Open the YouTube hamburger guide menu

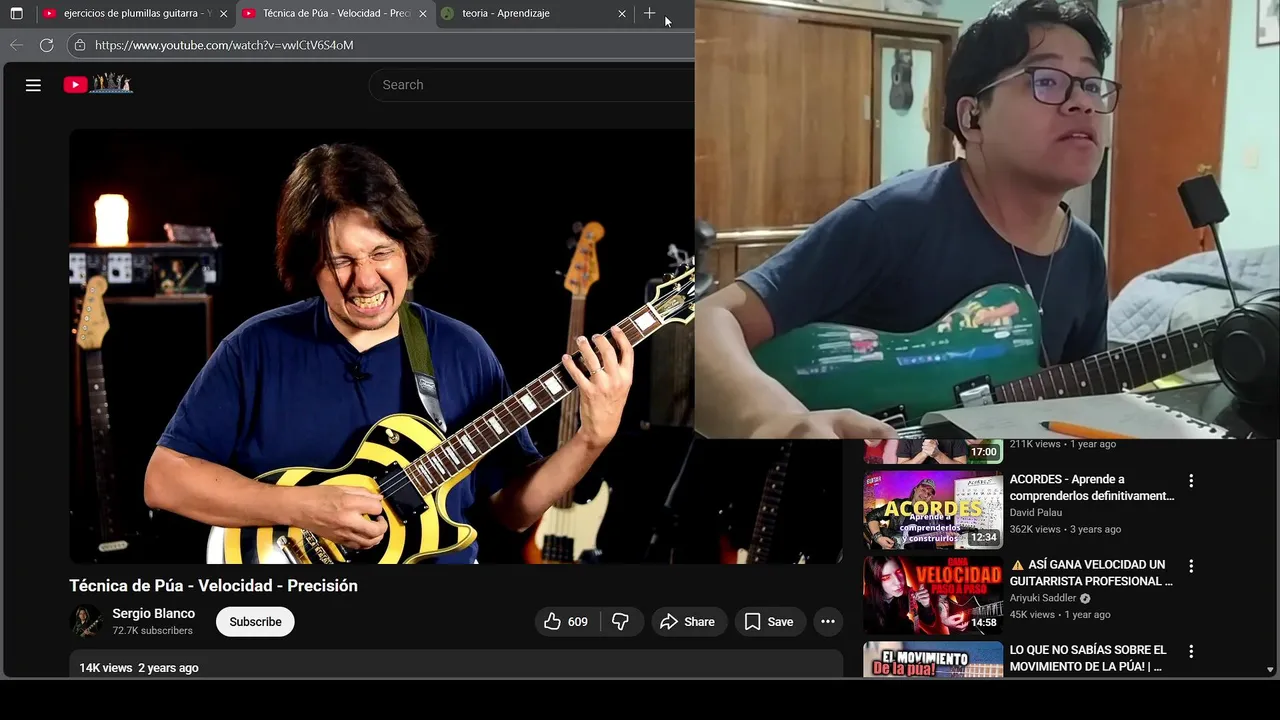(x=33, y=85)
